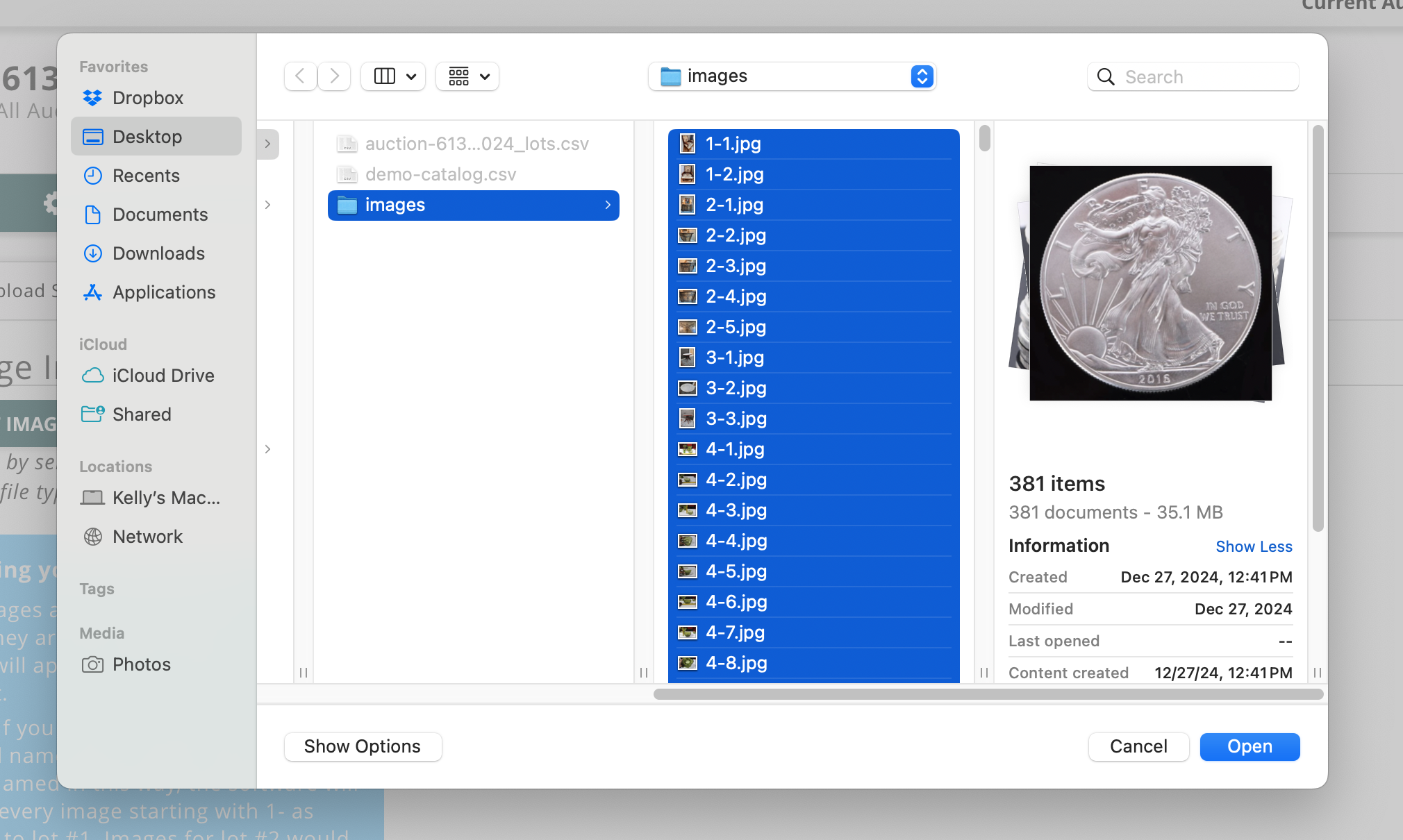The width and height of the screenshot is (1403, 840).
Task: Select iCloud Drive in the sidebar
Action: [163, 375]
